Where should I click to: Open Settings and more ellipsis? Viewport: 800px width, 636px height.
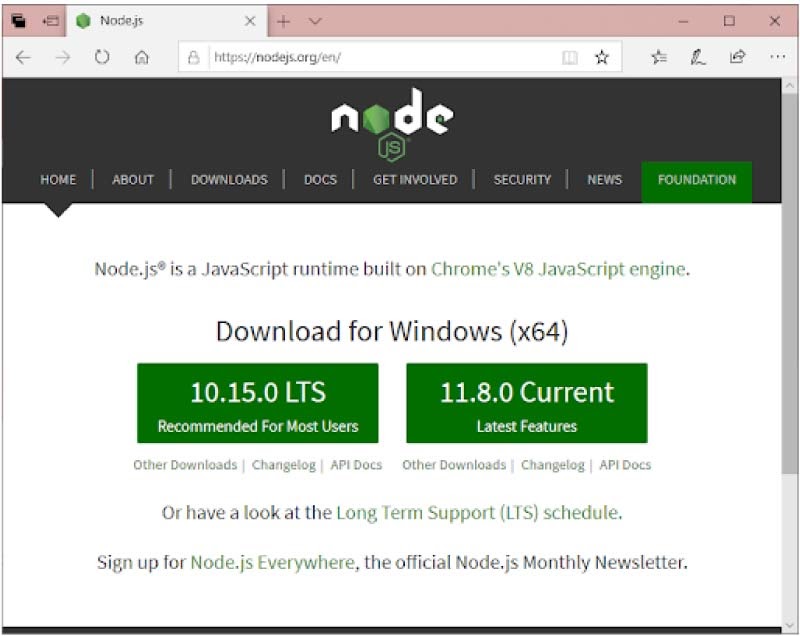pyautogui.click(x=777, y=57)
